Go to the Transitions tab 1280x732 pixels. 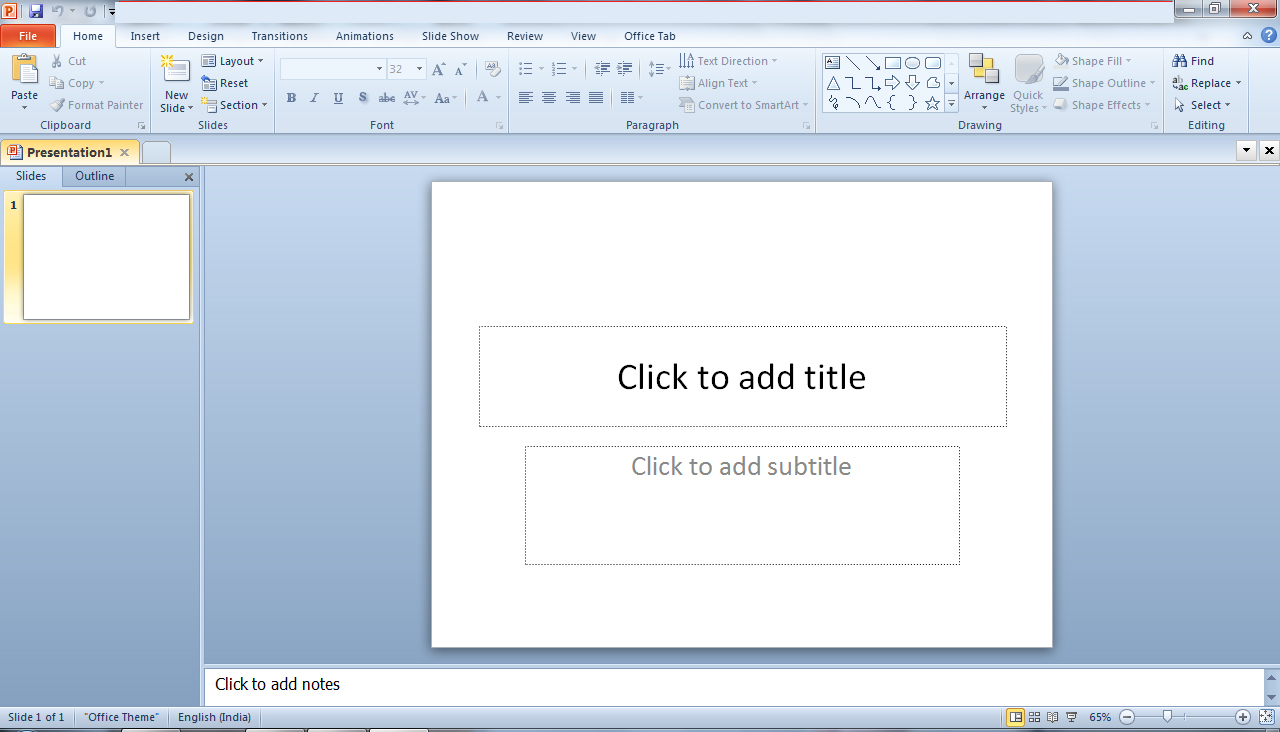coord(280,36)
